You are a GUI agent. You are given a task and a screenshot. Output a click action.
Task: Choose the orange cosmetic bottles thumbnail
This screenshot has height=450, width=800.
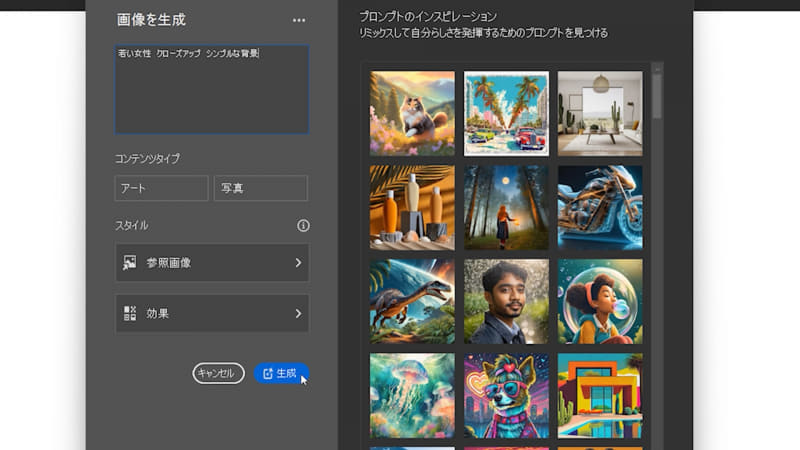click(412, 207)
